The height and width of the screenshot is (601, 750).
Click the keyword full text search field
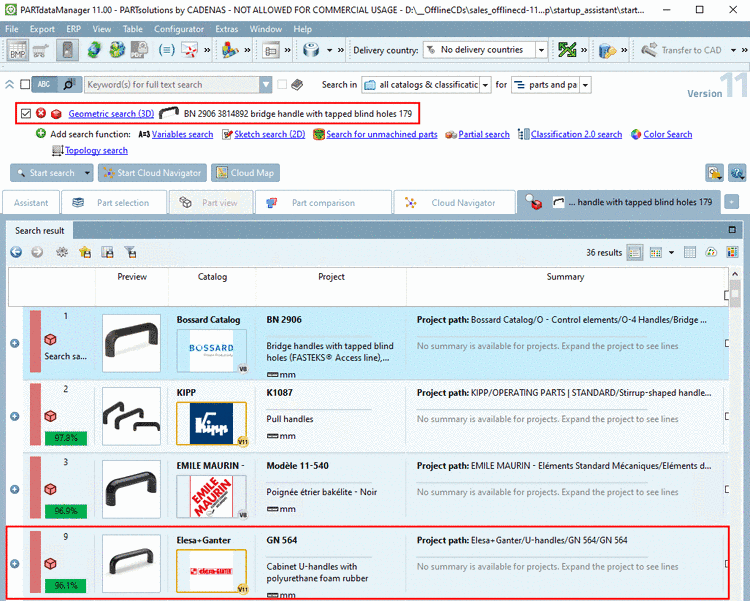172,85
